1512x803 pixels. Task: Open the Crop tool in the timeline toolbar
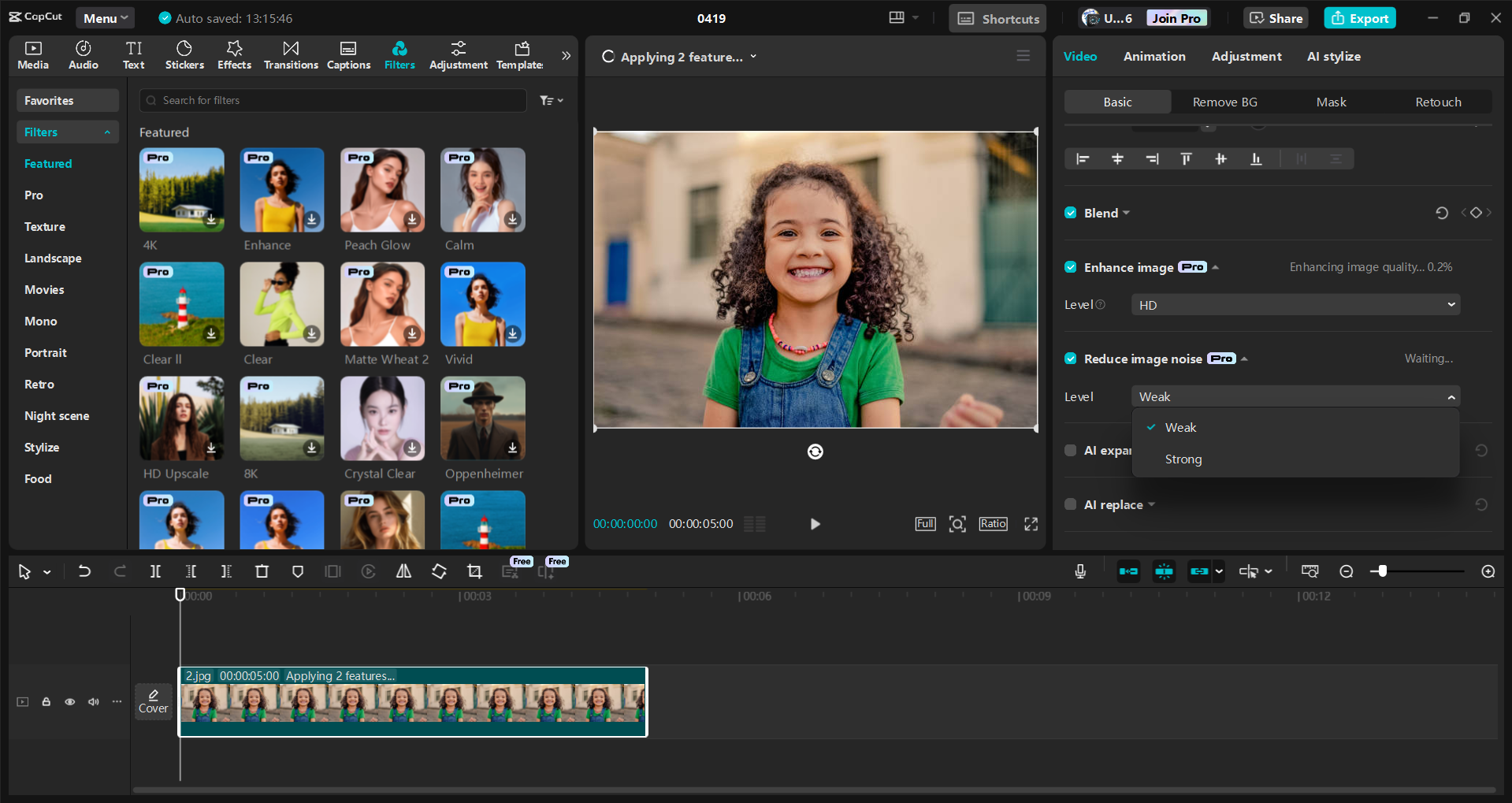click(x=474, y=571)
